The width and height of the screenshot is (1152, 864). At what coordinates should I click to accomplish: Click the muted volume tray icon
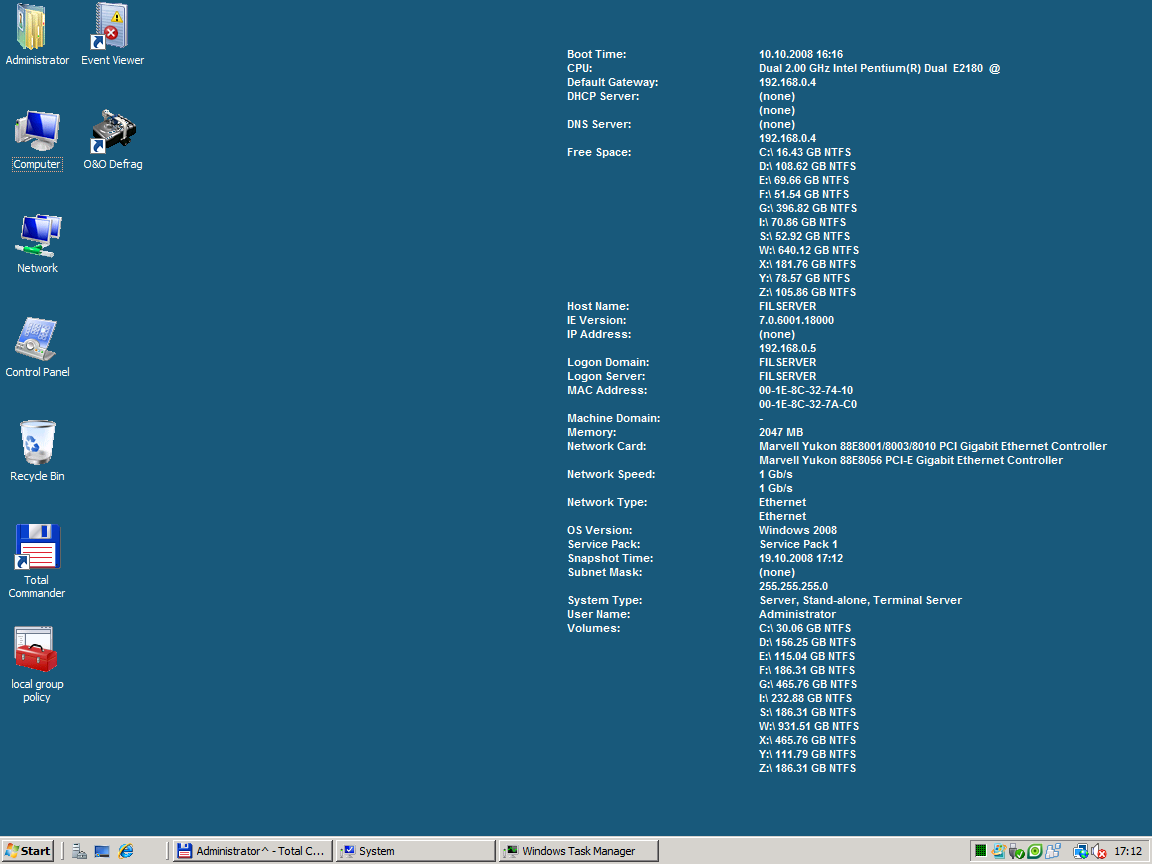(1099, 851)
